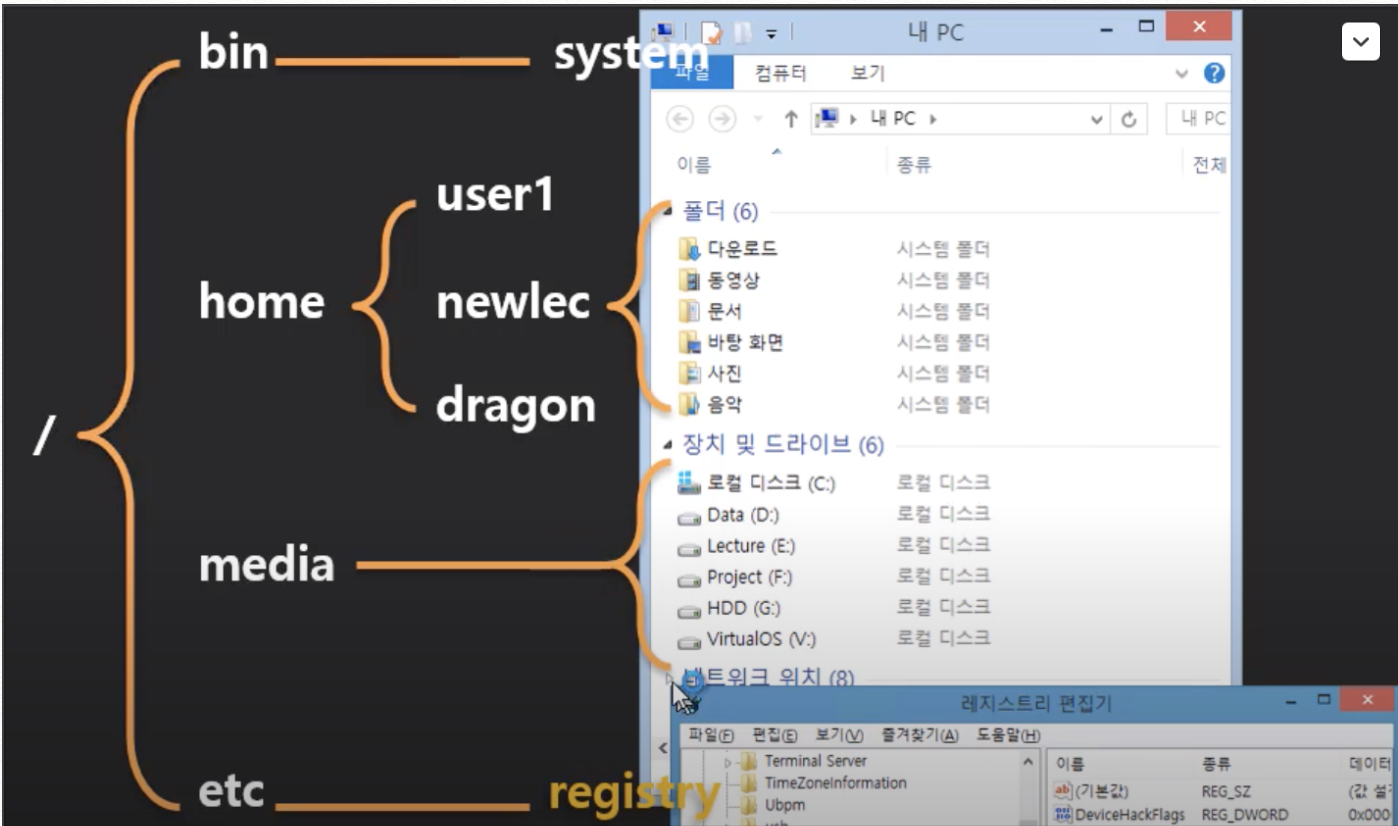The height and width of the screenshot is (826, 1398).
Task: Click the 전체 column header
Action: [x=1209, y=165]
